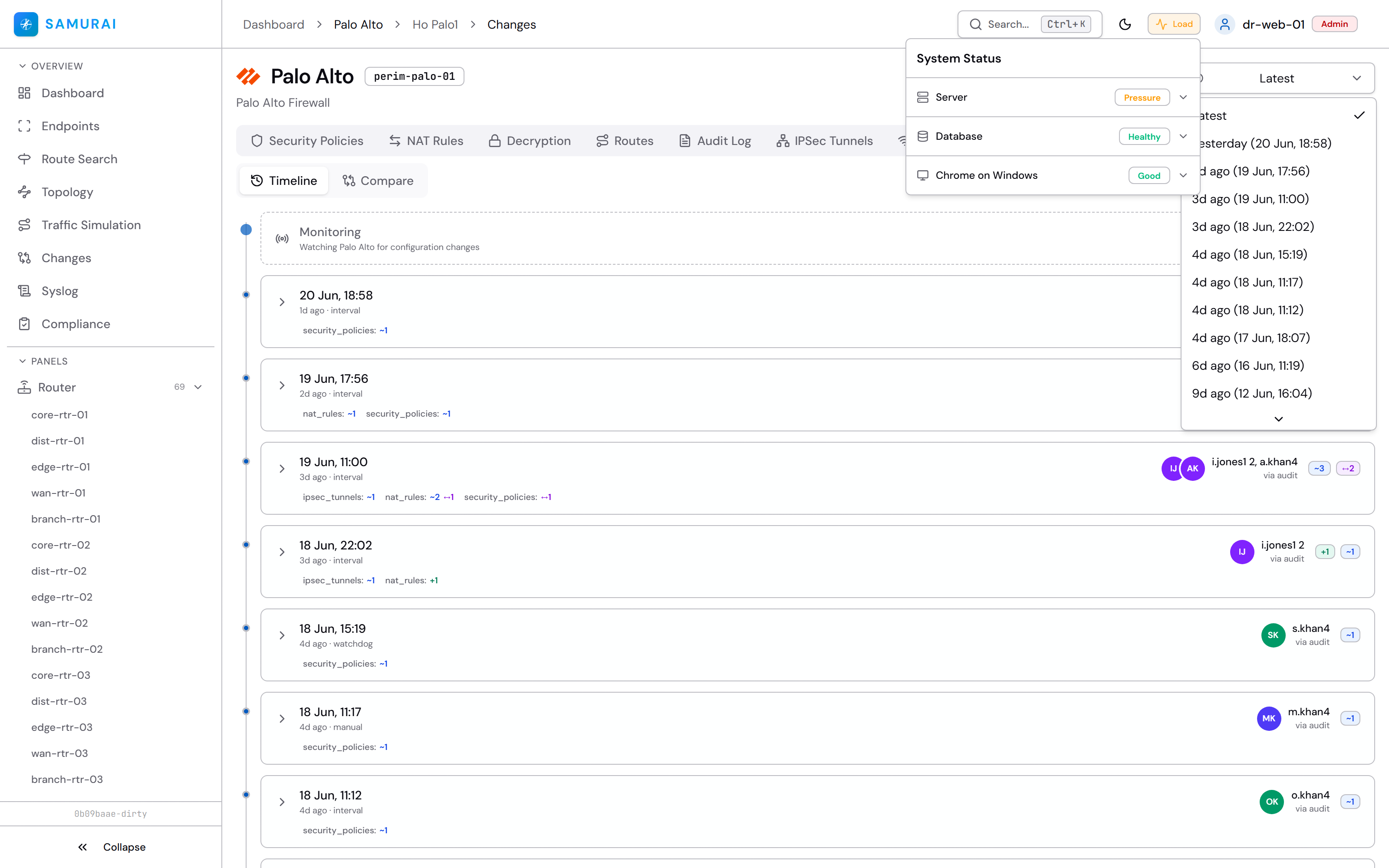Click the Traffic Simulation icon

pyautogui.click(x=24, y=225)
